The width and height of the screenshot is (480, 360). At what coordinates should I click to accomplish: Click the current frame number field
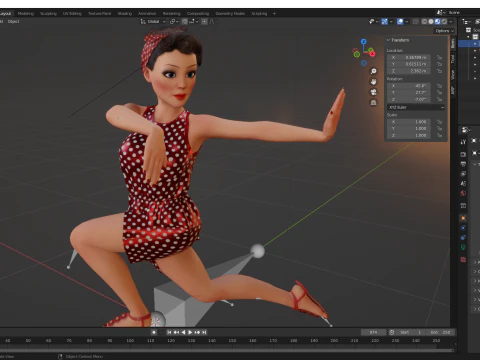(x=373, y=332)
